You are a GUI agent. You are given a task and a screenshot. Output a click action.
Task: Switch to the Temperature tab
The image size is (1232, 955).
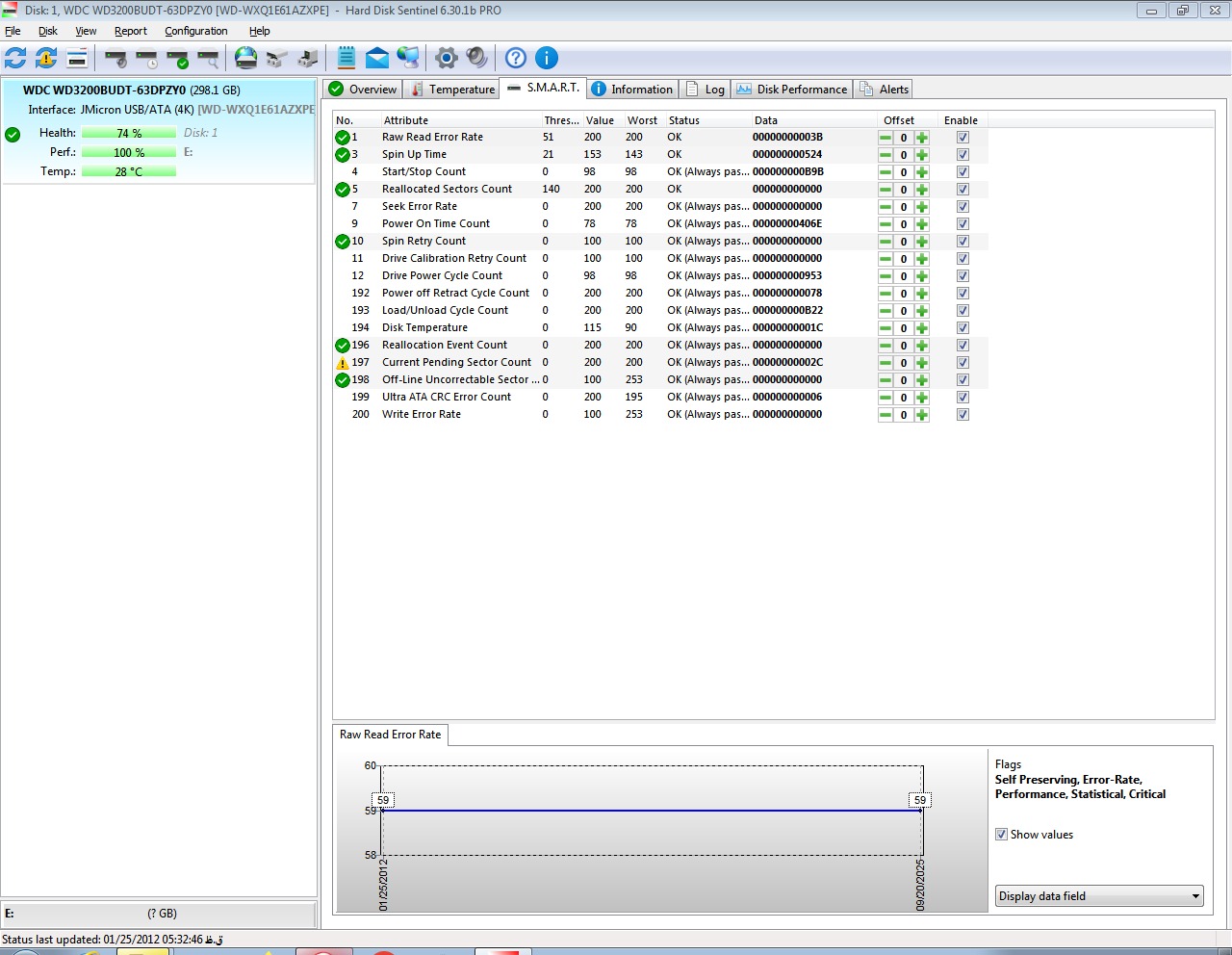click(452, 90)
